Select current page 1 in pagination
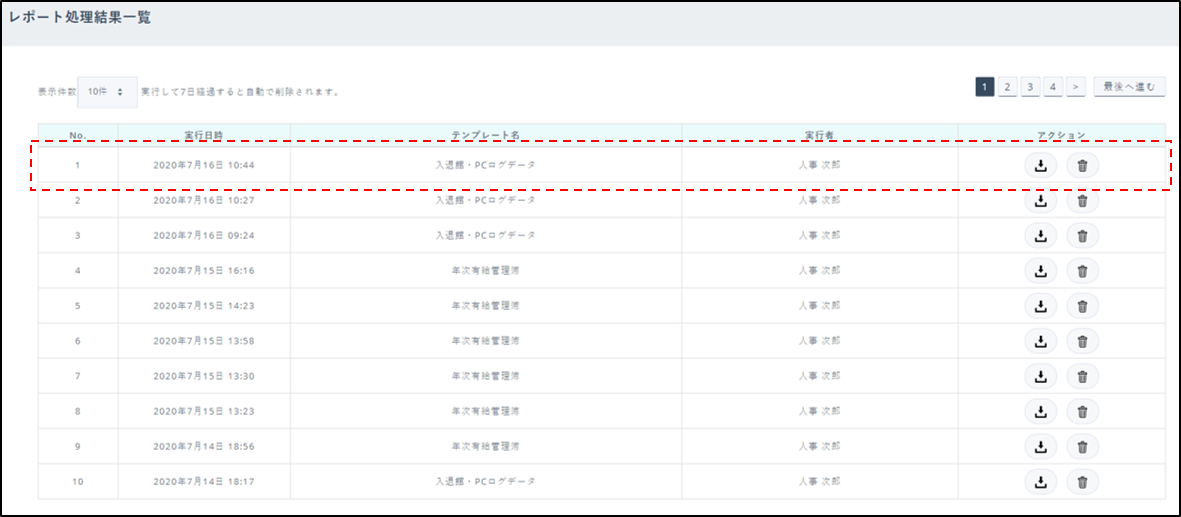Image resolution: width=1181 pixels, height=517 pixels. coord(985,87)
